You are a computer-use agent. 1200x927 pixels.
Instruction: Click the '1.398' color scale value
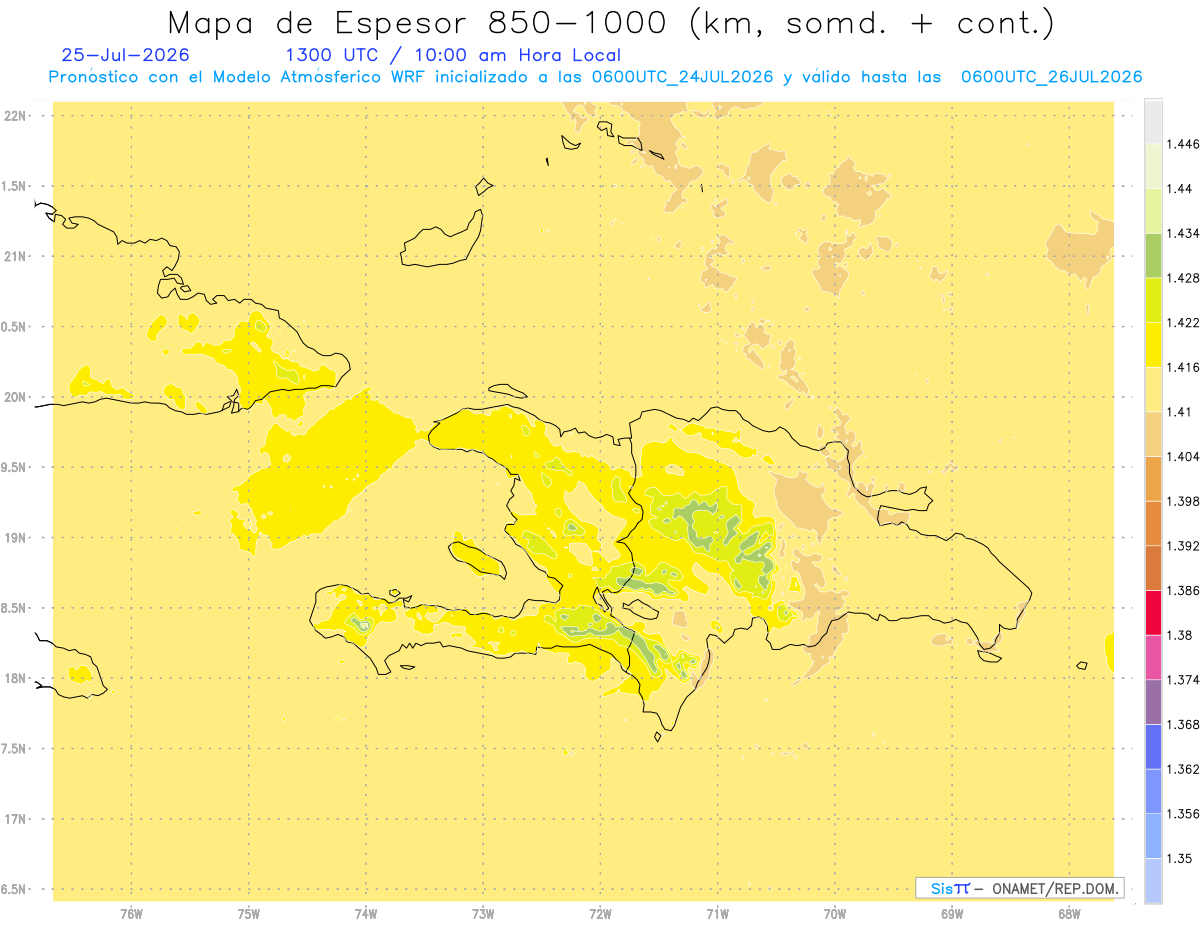click(1183, 501)
